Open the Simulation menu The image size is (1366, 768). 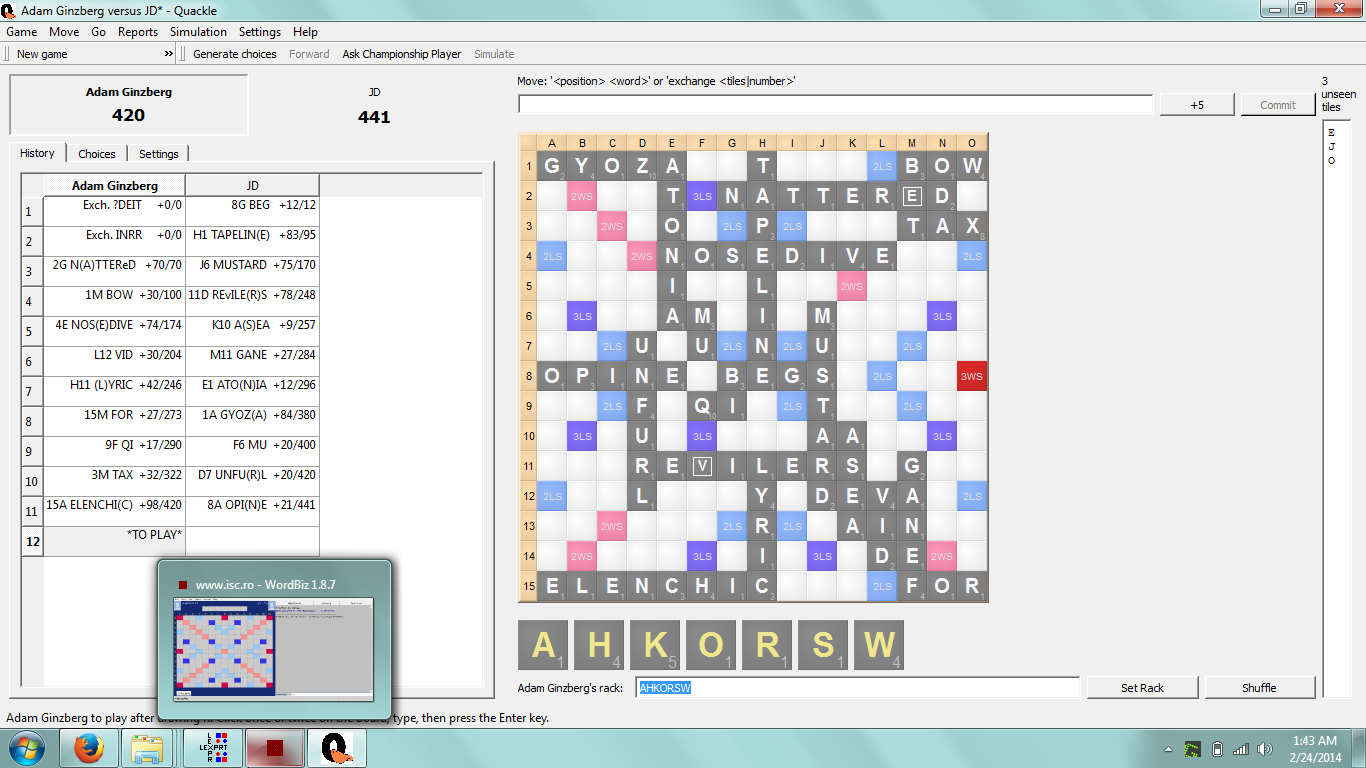pyautogui.click(x=198, y=32)
